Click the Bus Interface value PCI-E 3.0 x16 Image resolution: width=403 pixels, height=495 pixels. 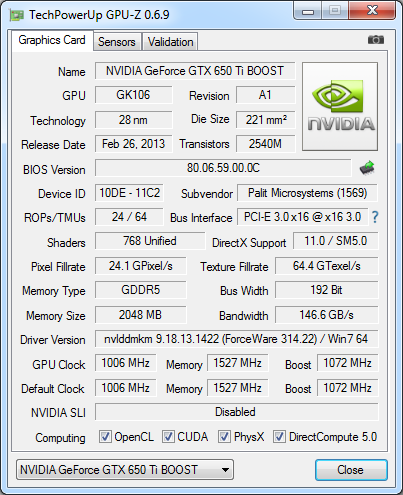click(303, 217)
